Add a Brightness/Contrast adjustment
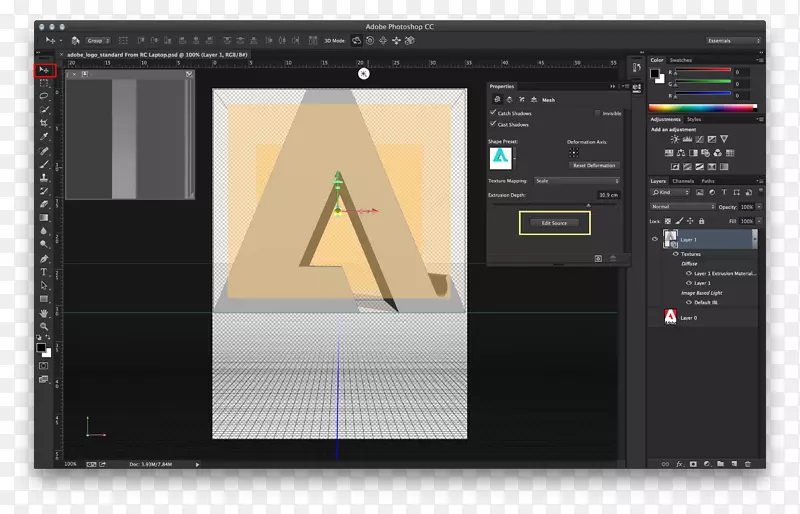This screenshot has height=514, width=800. (x=675, y=139)
